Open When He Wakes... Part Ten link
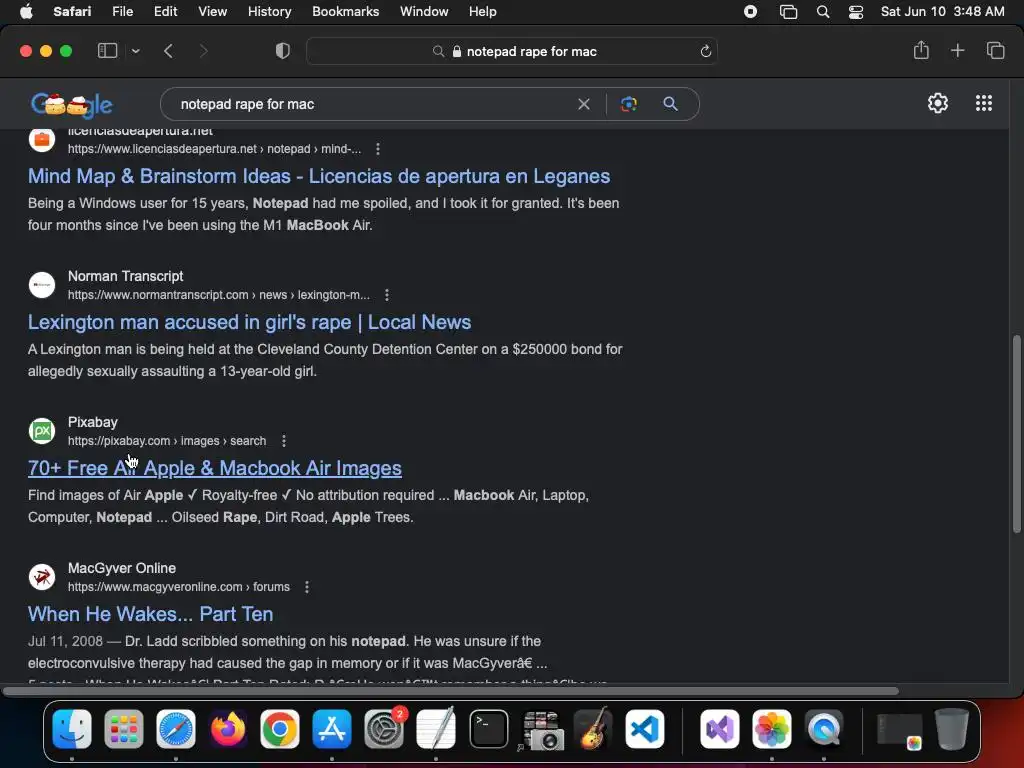Viewport: 1024px width, 768px height. pyautogui.click(x=150, y=614)
